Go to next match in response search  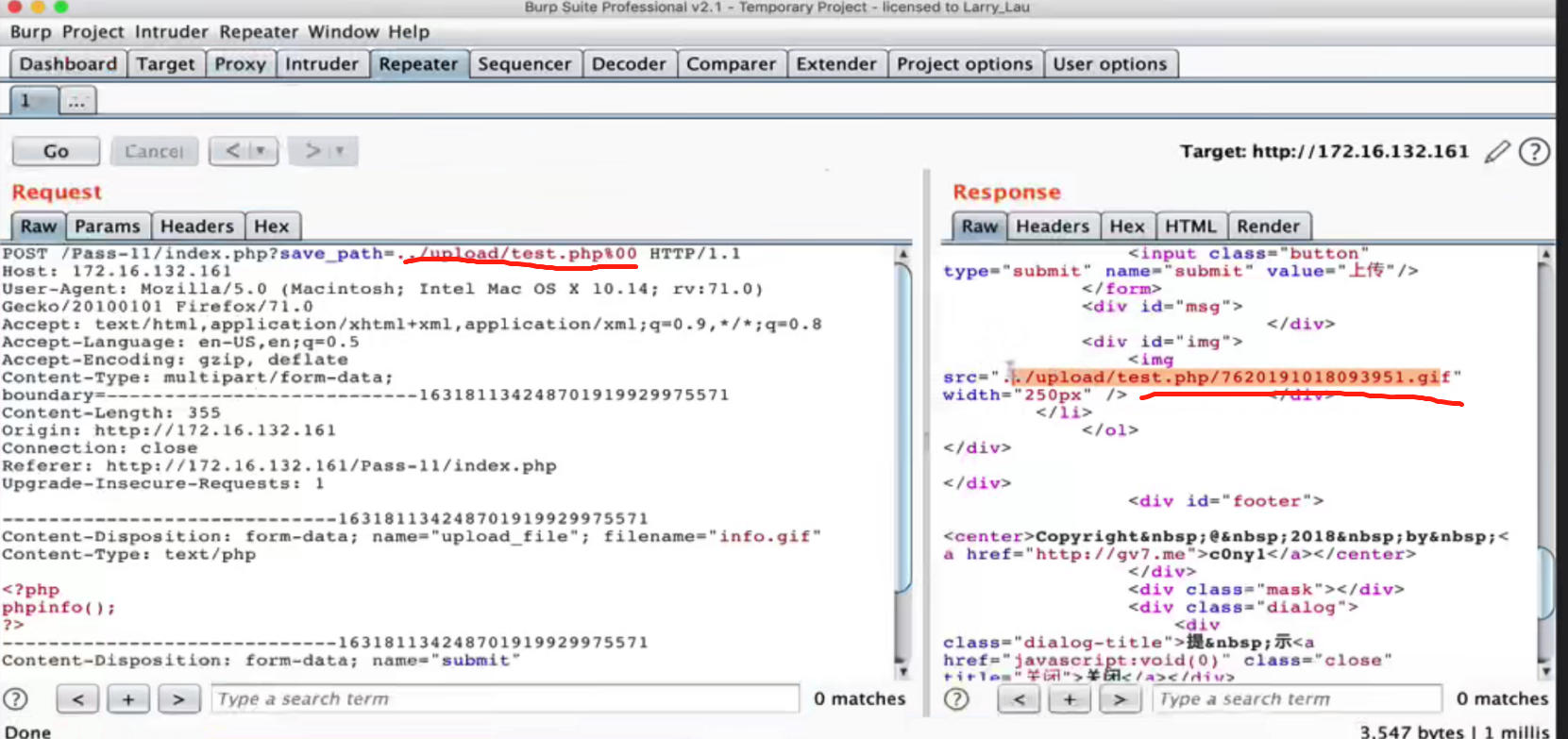pyautogui.click(x=1120, y=699)
